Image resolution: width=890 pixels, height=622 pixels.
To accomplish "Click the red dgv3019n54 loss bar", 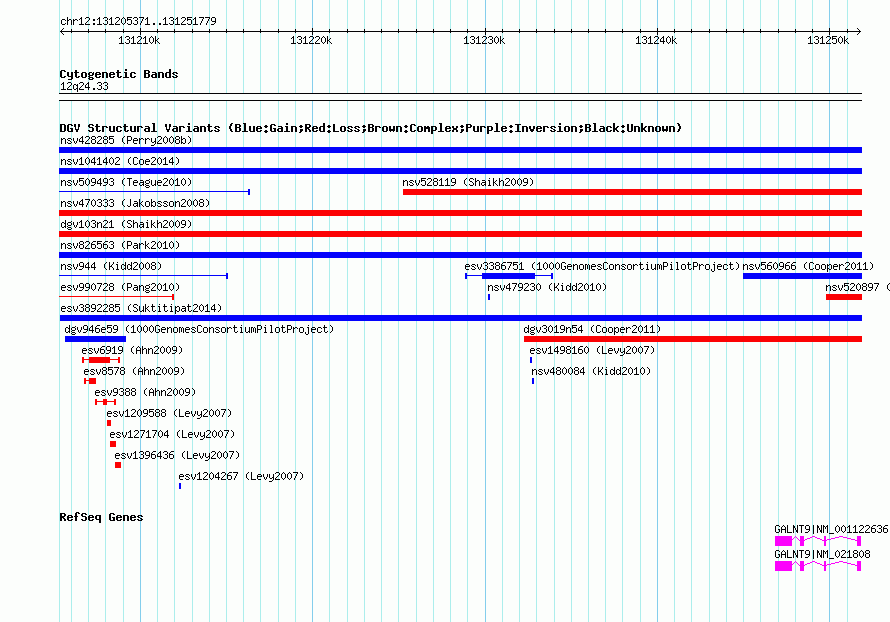I will click(x=693, y=339).
